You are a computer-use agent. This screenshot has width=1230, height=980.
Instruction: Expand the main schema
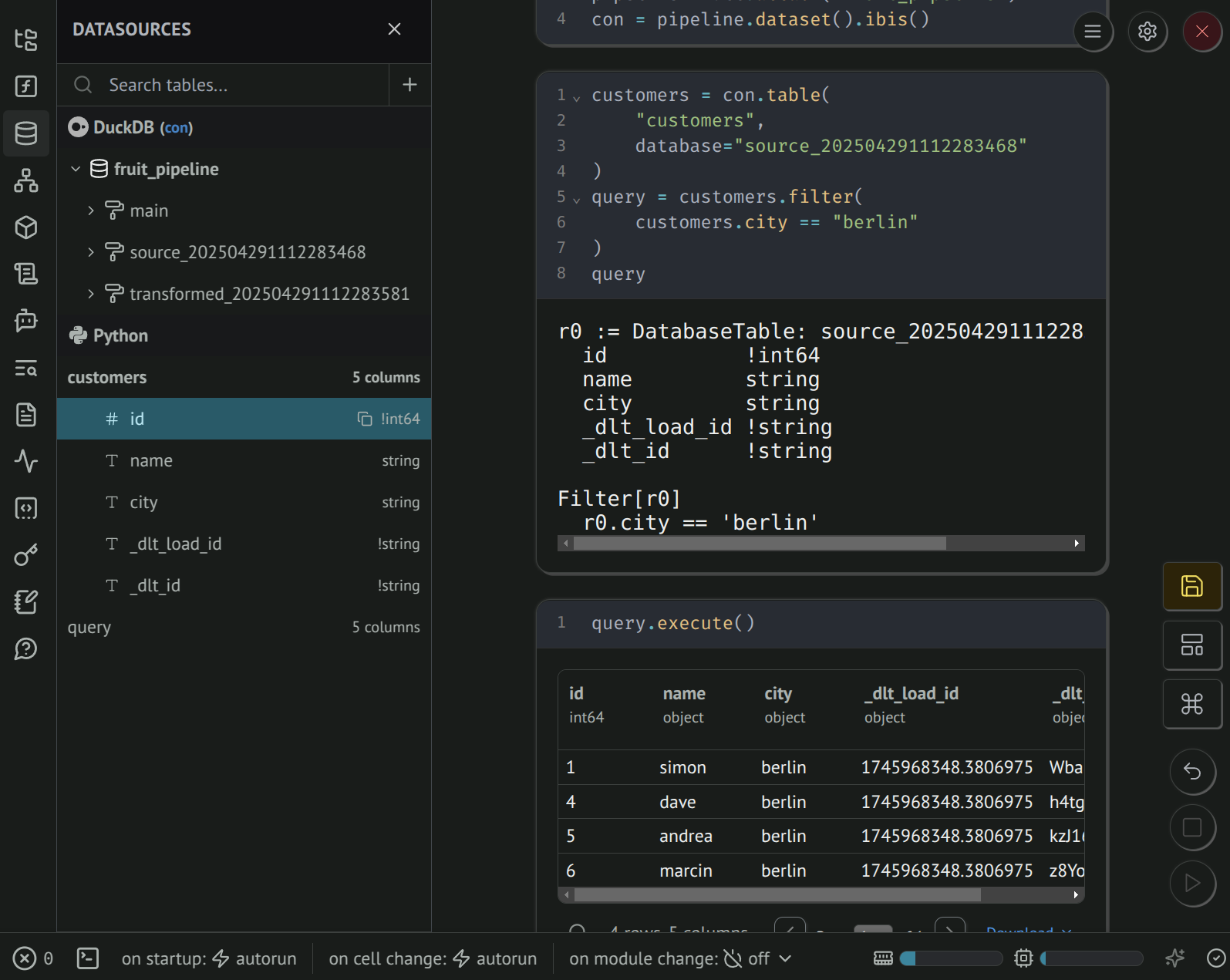(91, 210)
